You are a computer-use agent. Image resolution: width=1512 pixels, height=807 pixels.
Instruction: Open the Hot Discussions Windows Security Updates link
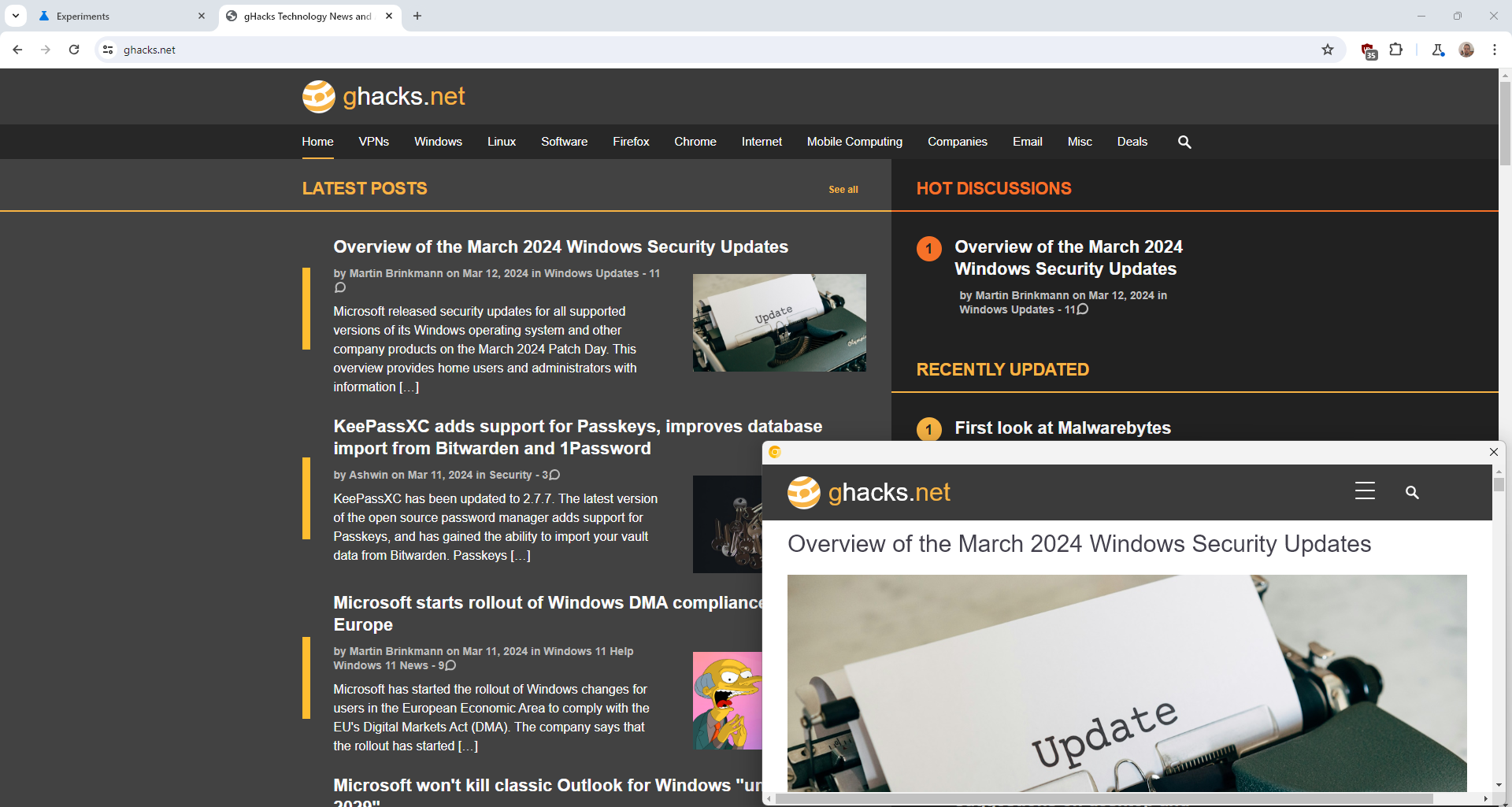coord(1068,258)
